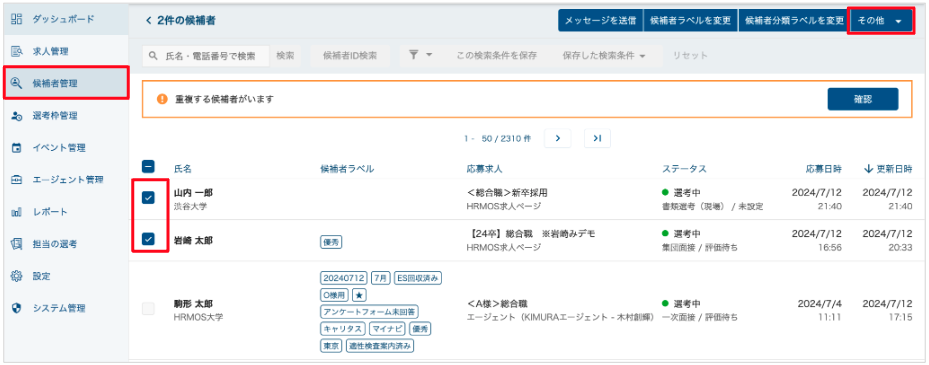The image size is (929, 365).
Task: Click the 候補者管理 magnifier icon
Action: pos(17,83)
